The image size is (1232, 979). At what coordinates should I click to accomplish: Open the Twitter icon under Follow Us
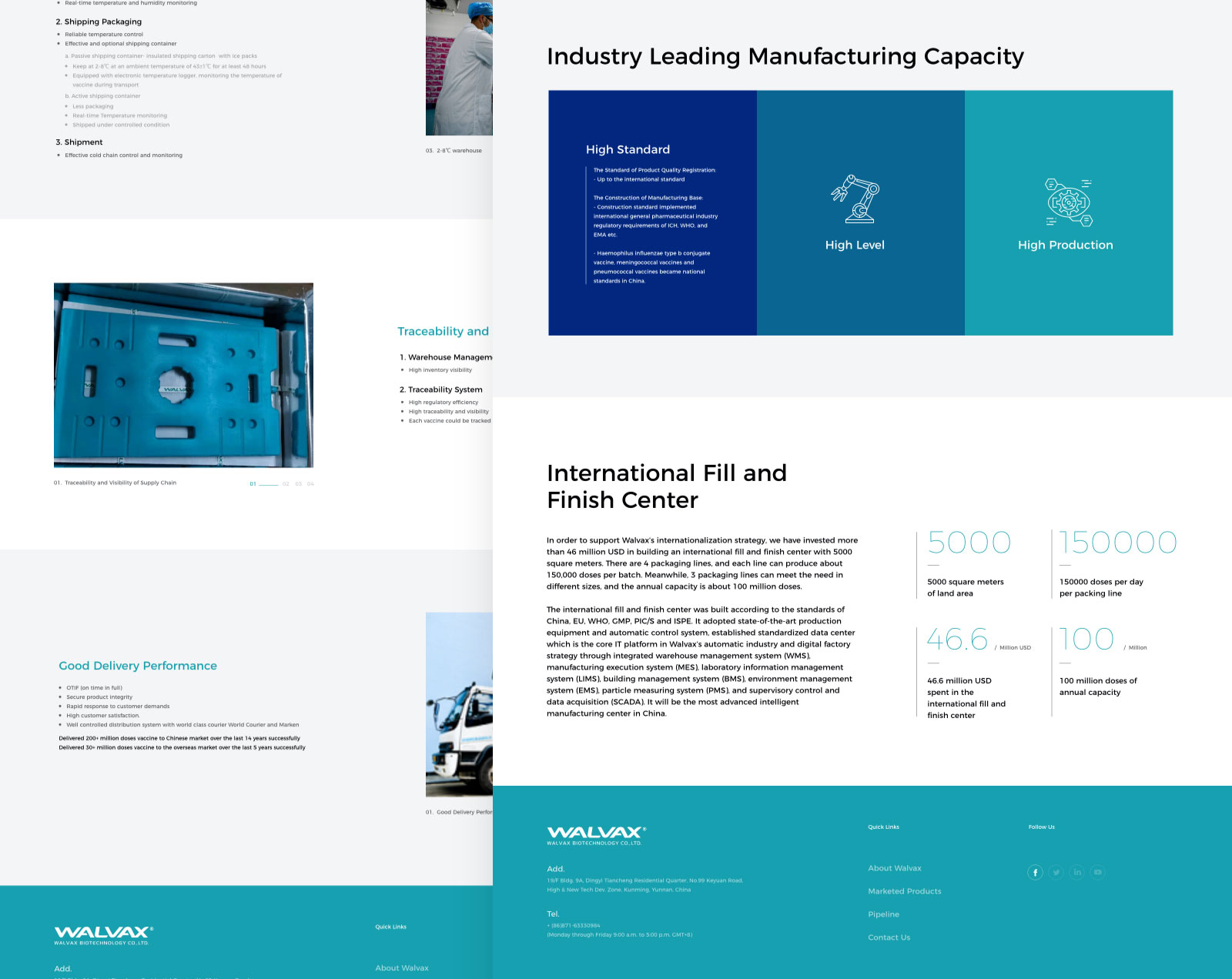1056,872
